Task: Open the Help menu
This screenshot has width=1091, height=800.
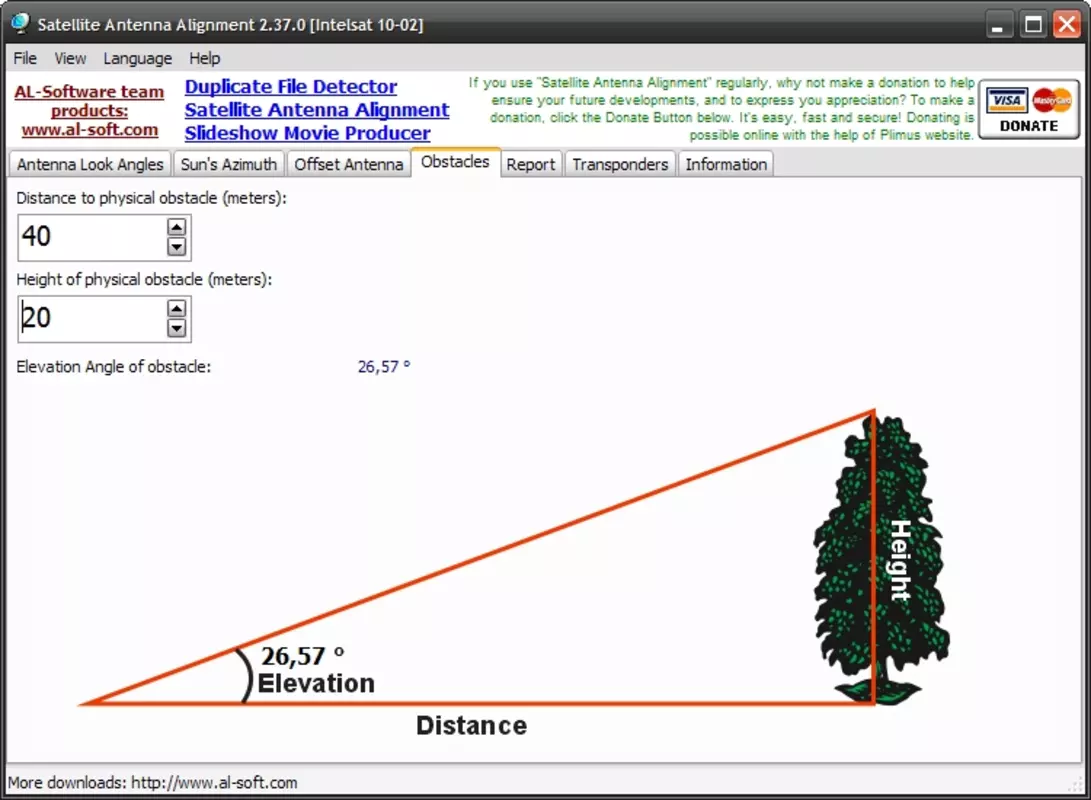Action: [x=205, y=58]
